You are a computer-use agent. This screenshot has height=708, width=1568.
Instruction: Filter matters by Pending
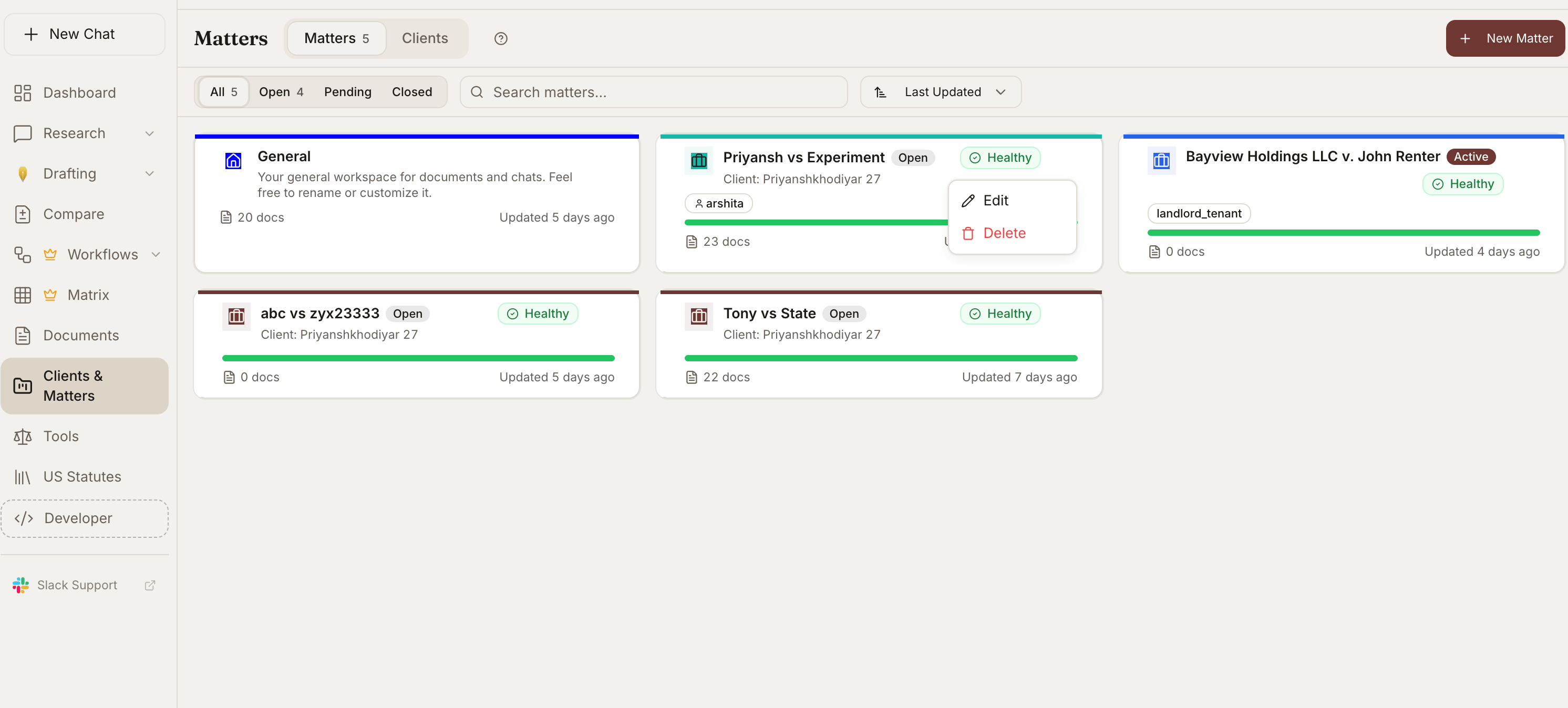[347, 92]
